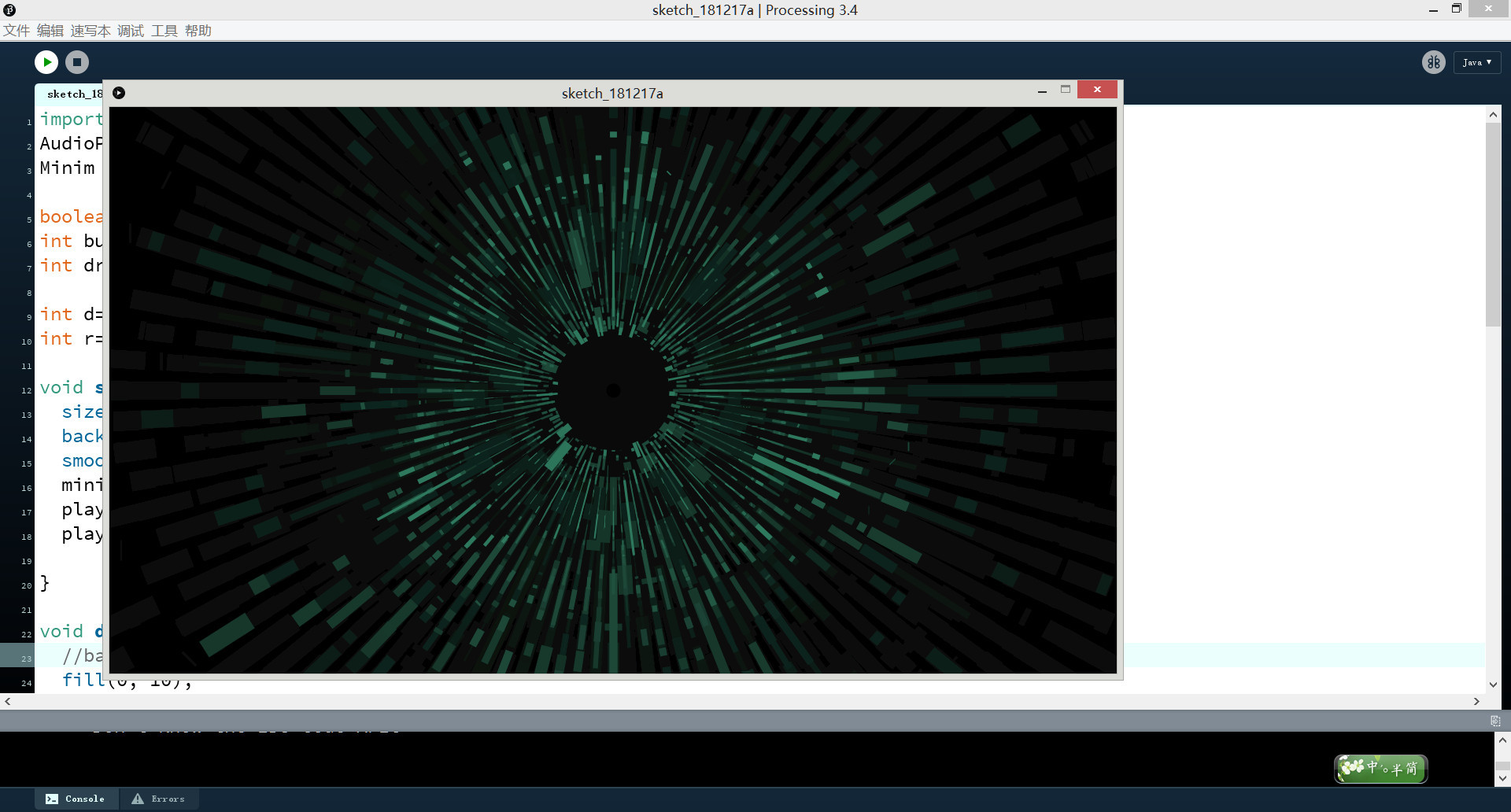Run the sketch with the Play button
This screenshot has width=1511, height=812.
coord(46,62)
